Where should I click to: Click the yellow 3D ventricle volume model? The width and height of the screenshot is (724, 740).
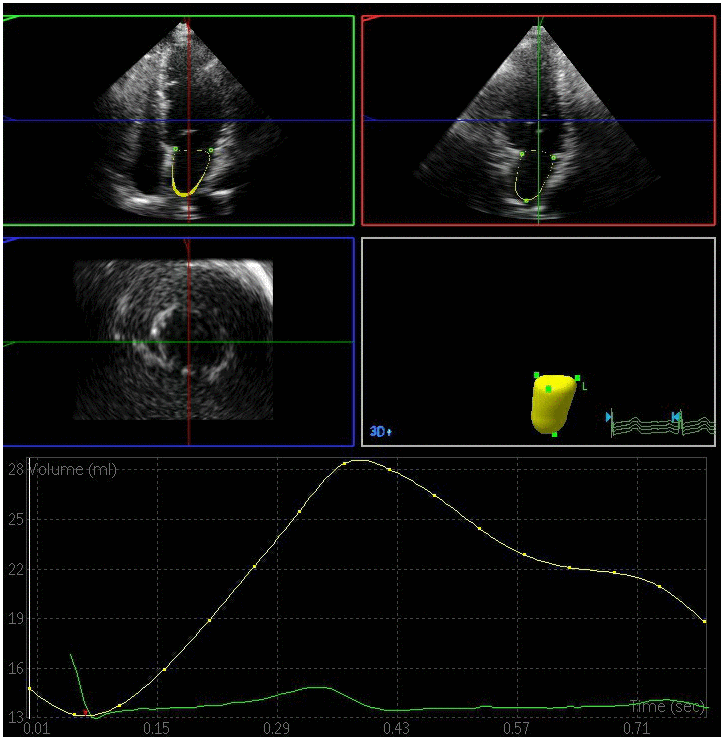(x=553, y=405)
